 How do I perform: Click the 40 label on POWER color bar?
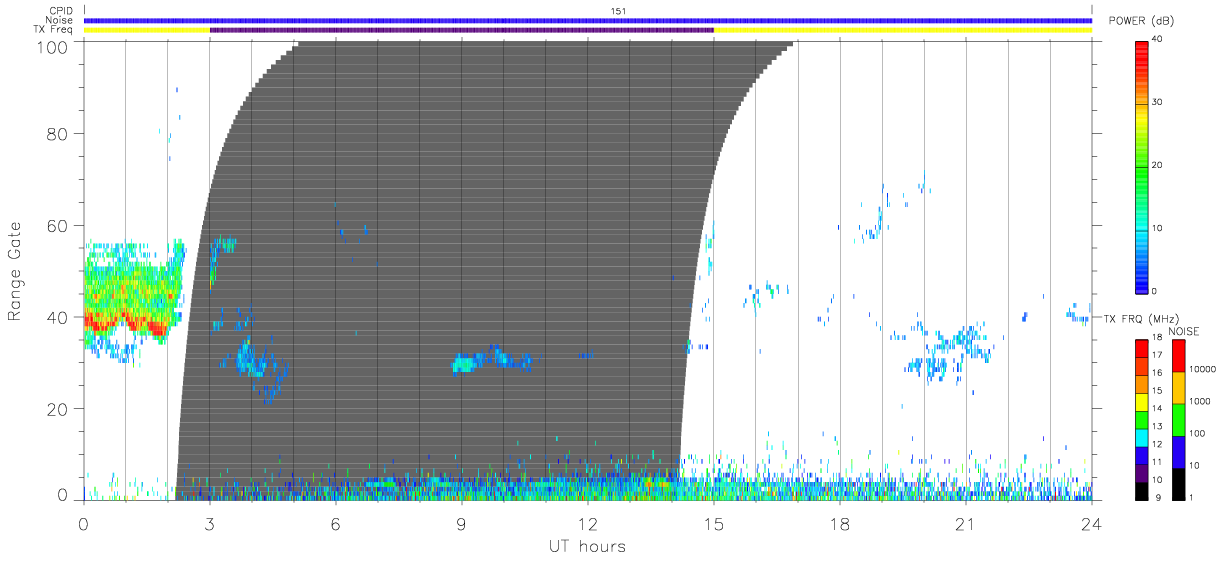(x=1158, y=39)
